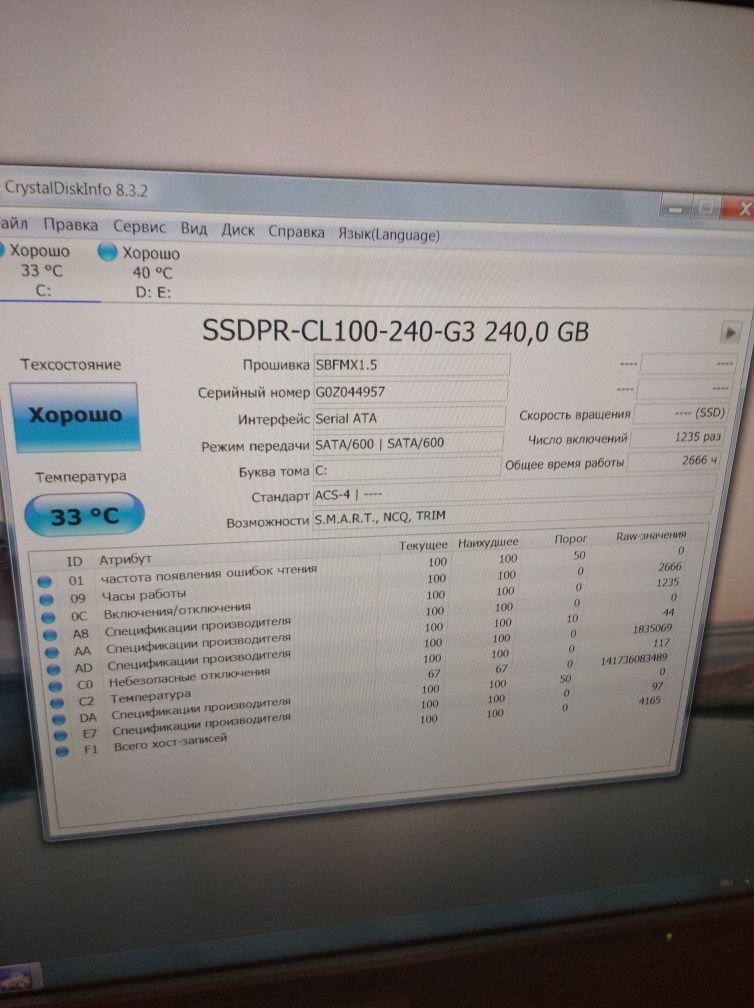Click the Буква тома field showing C:
This screenshot has height=1008, width=754.
click(406, 468)
